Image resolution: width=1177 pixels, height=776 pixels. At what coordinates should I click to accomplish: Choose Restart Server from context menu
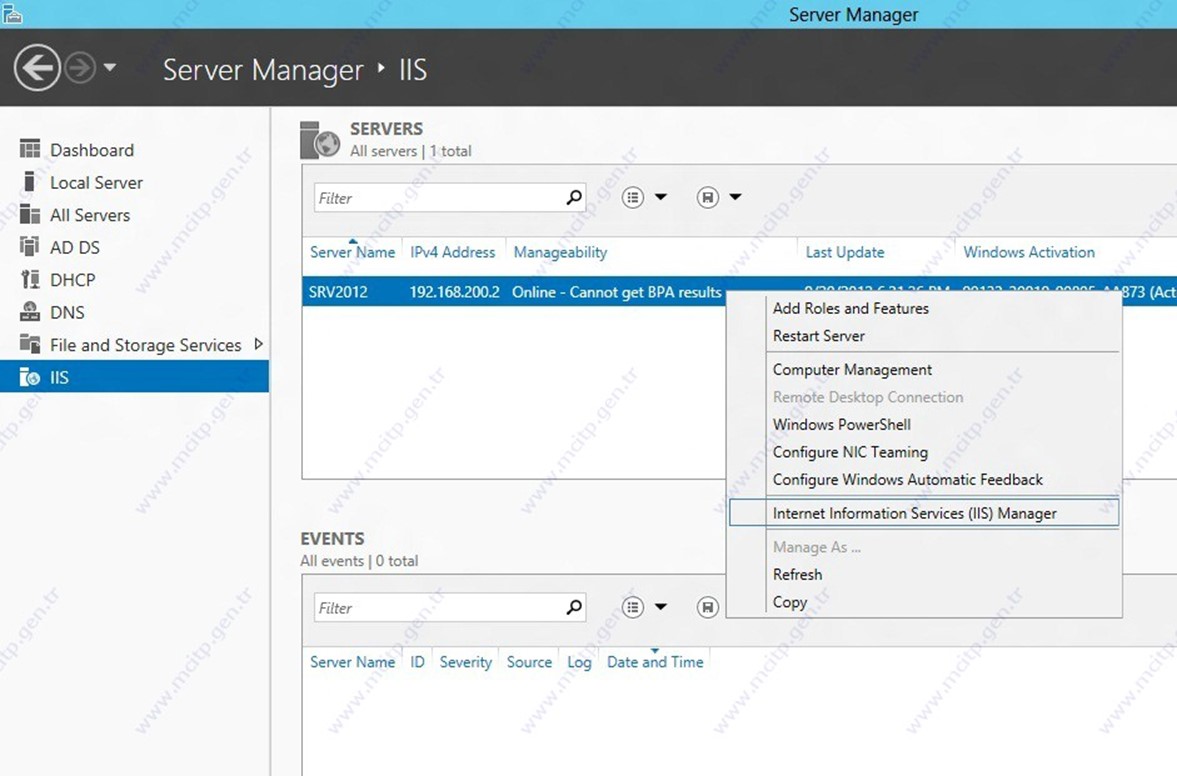point(818,336)
